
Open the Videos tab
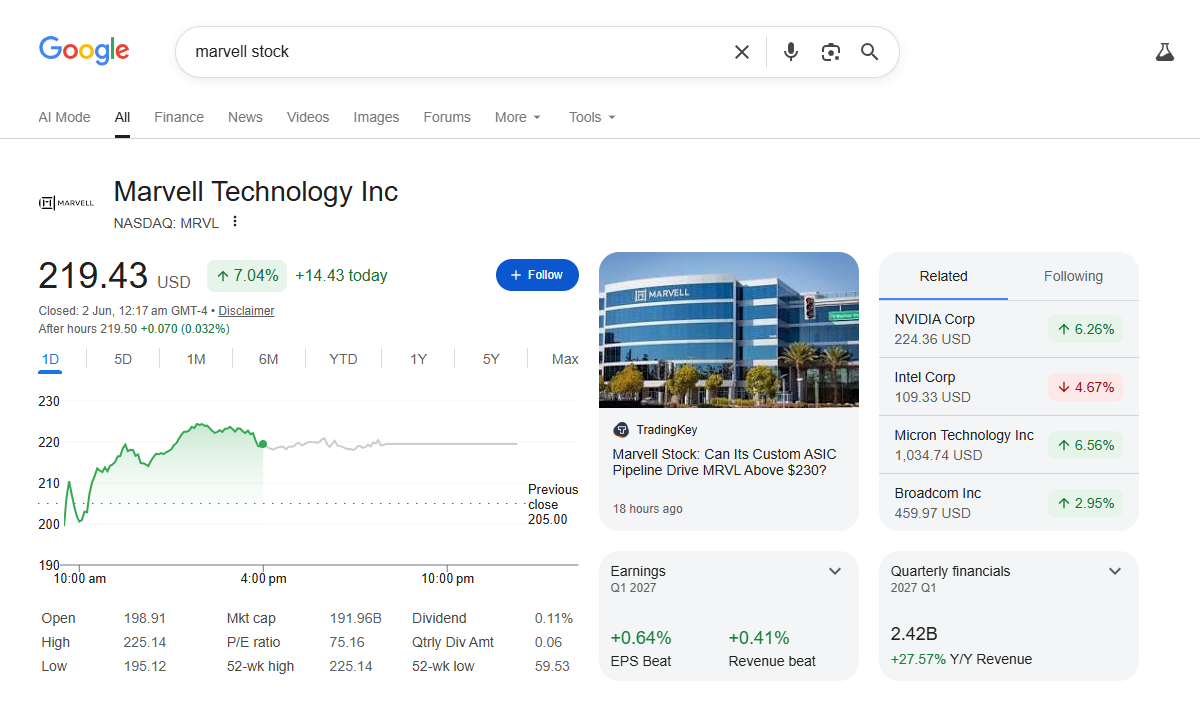pyautogui.click(x=308, y=117)
